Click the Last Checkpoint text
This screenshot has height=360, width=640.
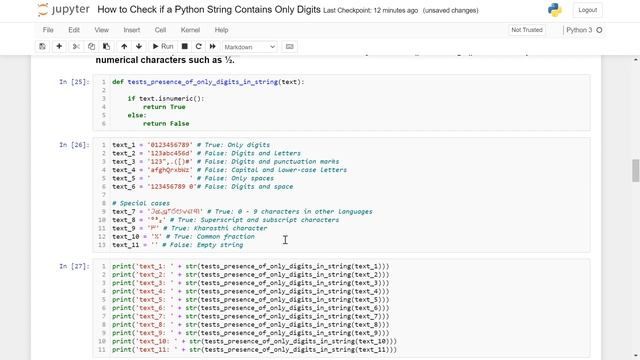371,11
